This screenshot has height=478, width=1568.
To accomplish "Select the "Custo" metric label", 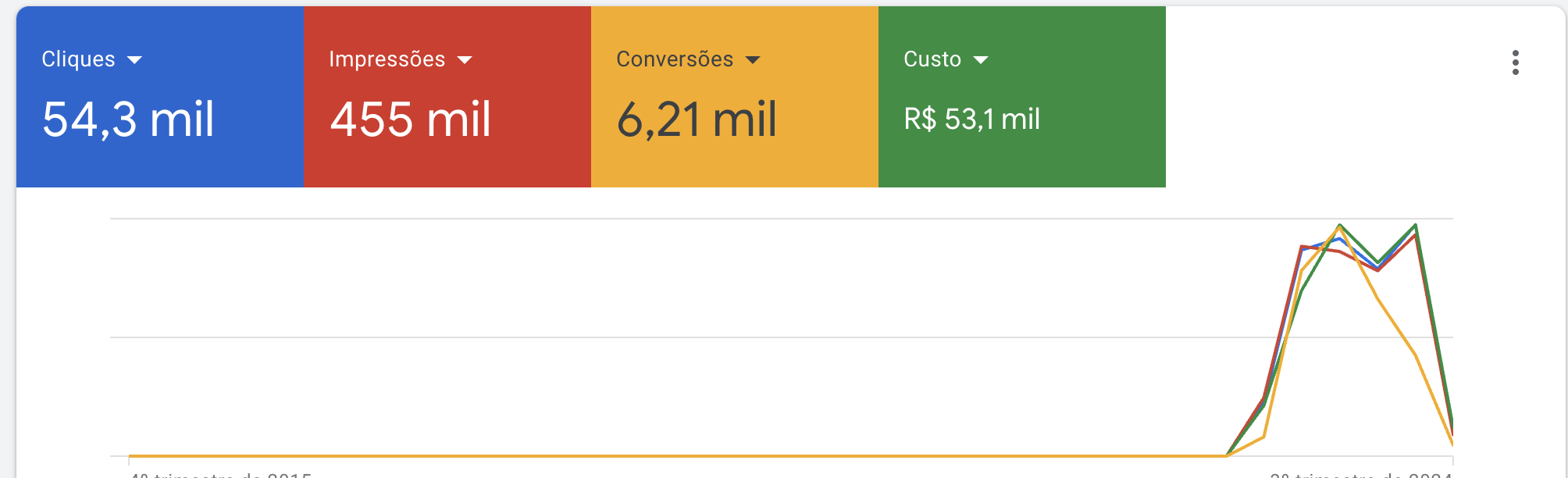I will [932, 59].
